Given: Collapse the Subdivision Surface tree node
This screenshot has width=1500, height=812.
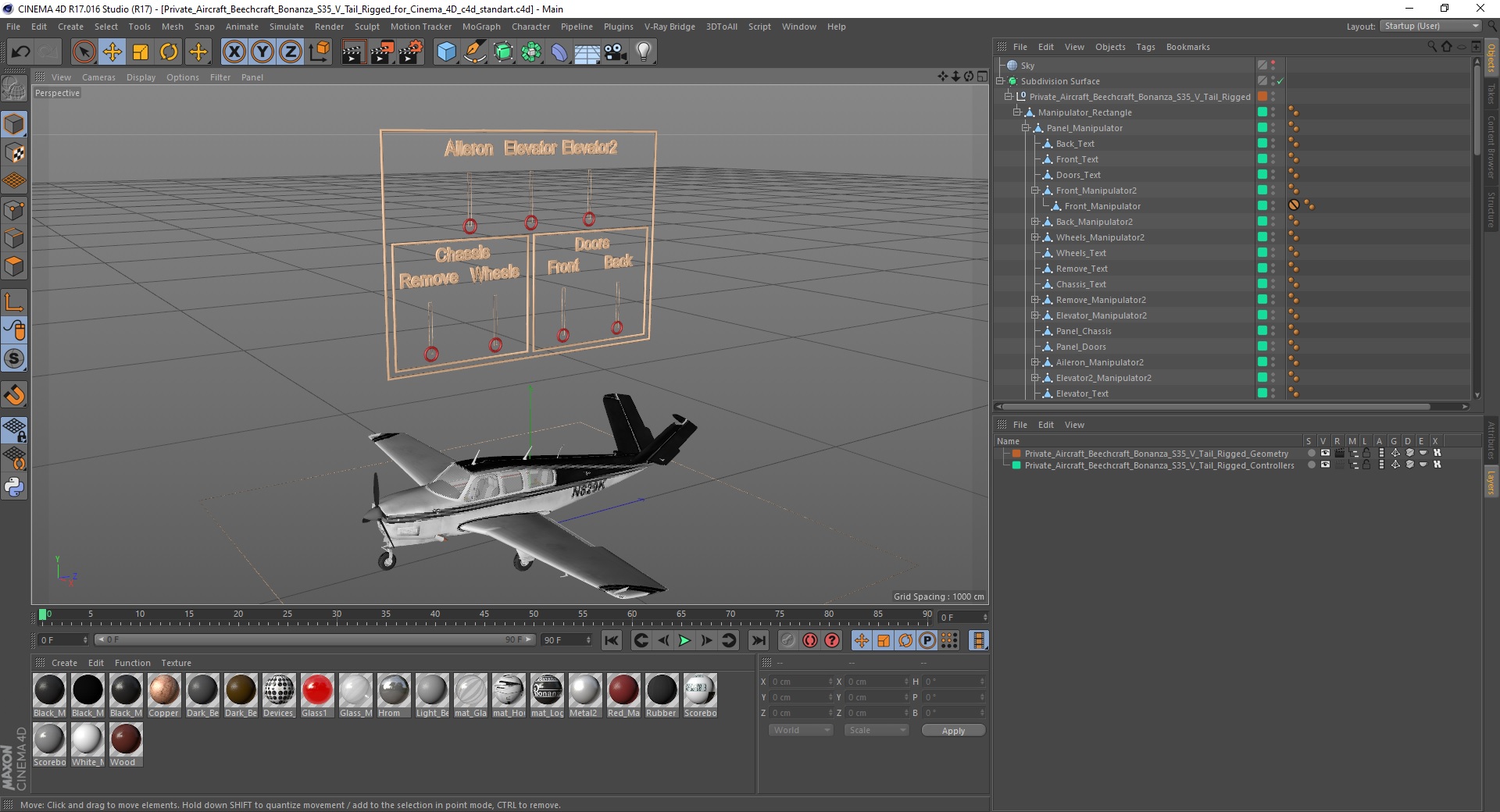Looking at the screenshot, I should pyautogui.click(x=1000, y=81).
